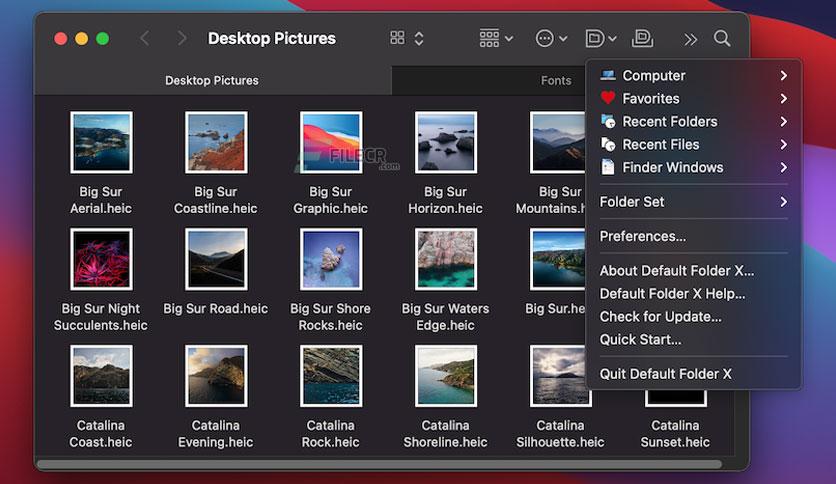Open the Recent Folders submenu
This screenshot has height=484, width=836.
coord(693,122)
